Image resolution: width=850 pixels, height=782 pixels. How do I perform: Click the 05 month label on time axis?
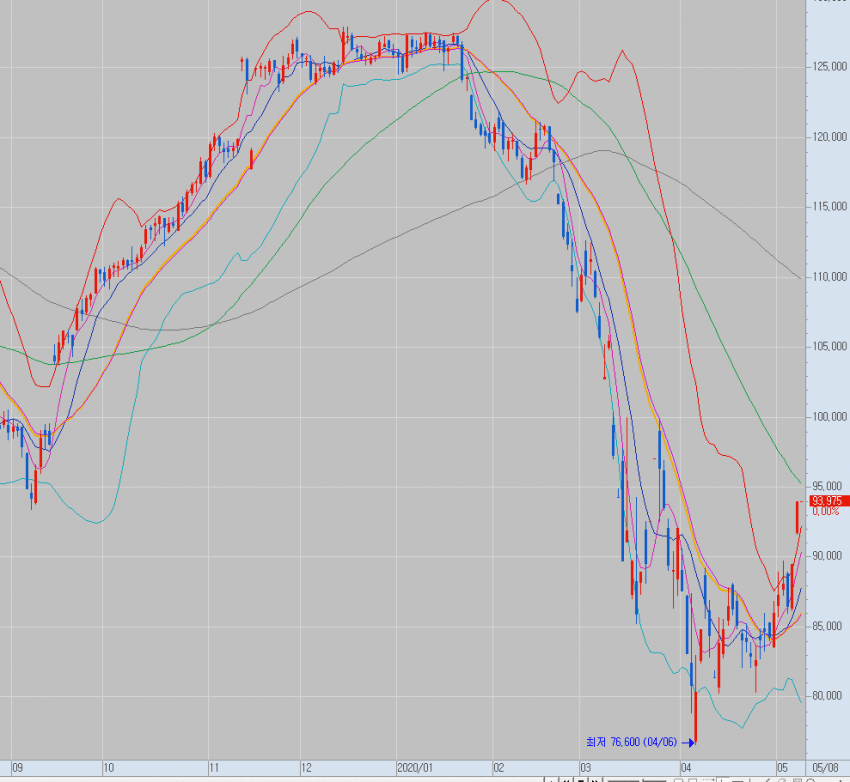782,768
